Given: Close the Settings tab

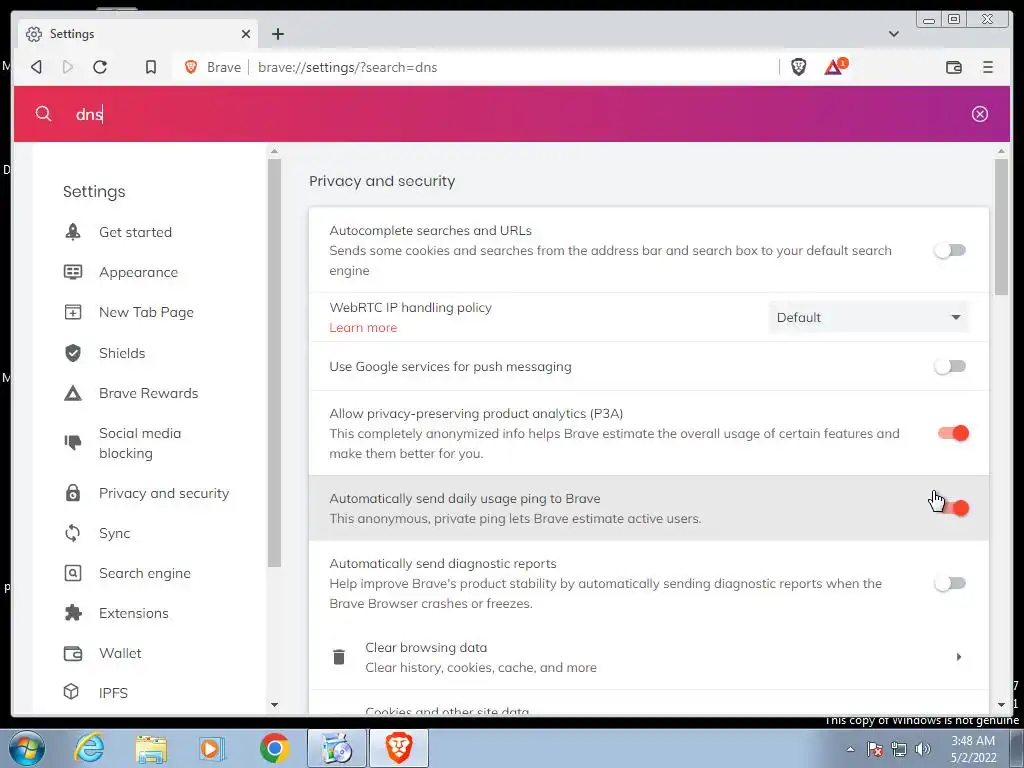Looking at the screenshot, I should (x=246, y=34).
